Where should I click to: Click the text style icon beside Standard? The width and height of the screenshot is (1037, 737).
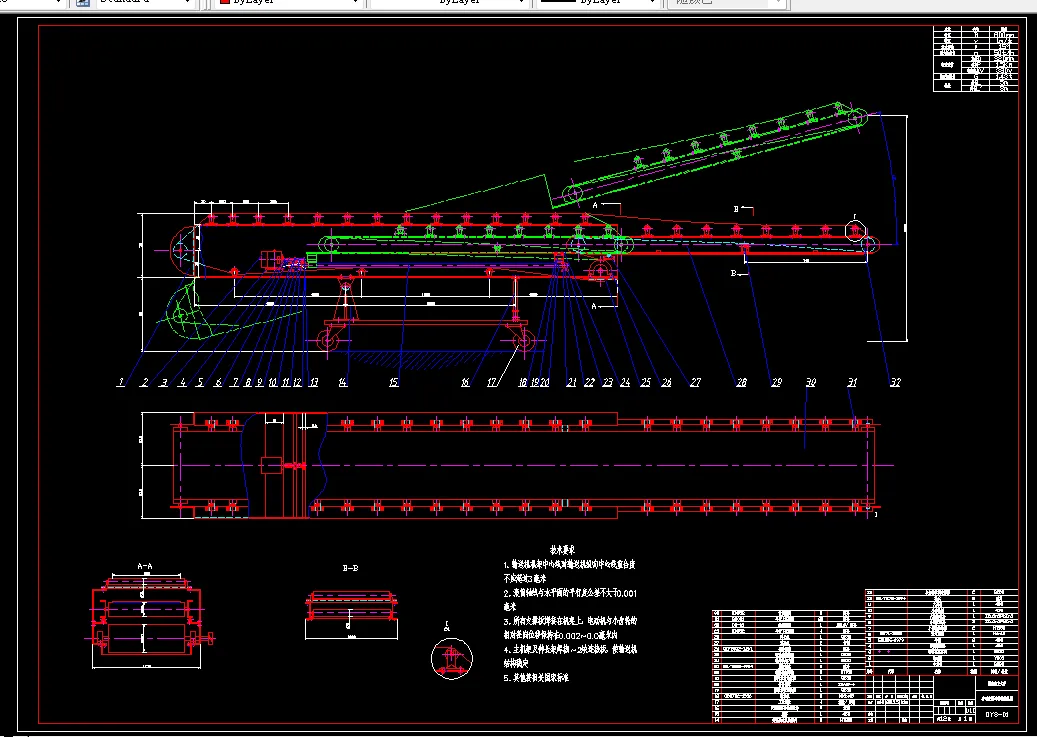(x=83, y=2)
